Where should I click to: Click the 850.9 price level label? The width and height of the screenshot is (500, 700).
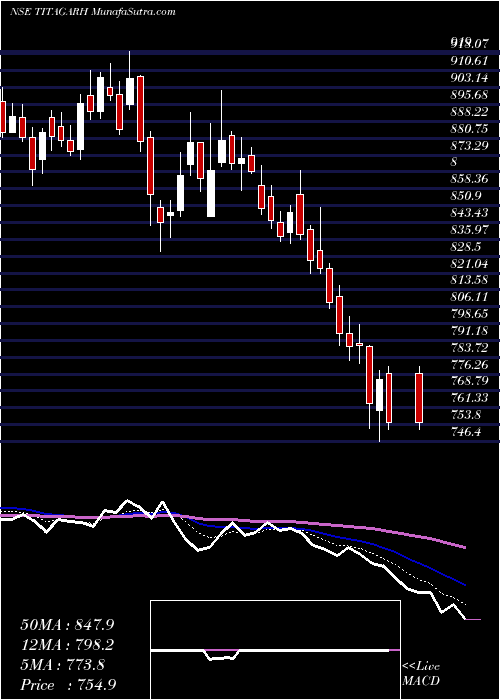(x=469, y=196)
